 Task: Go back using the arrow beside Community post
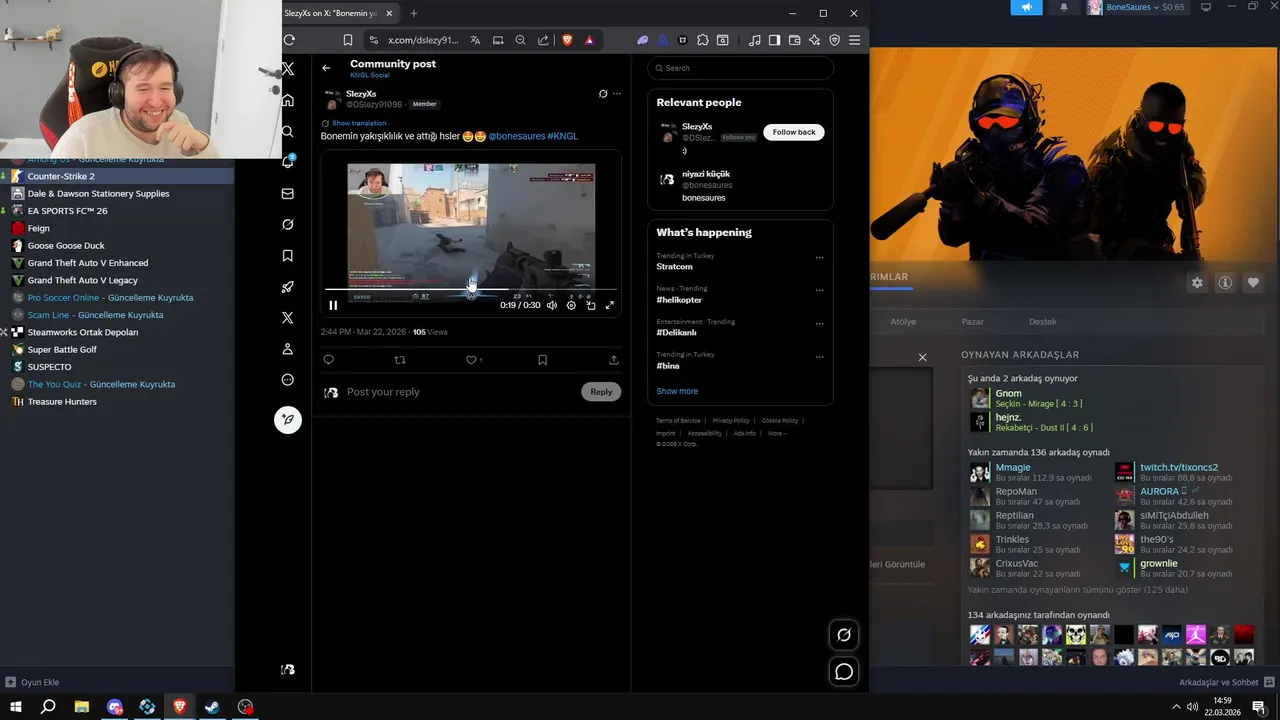tap(326, 68)
